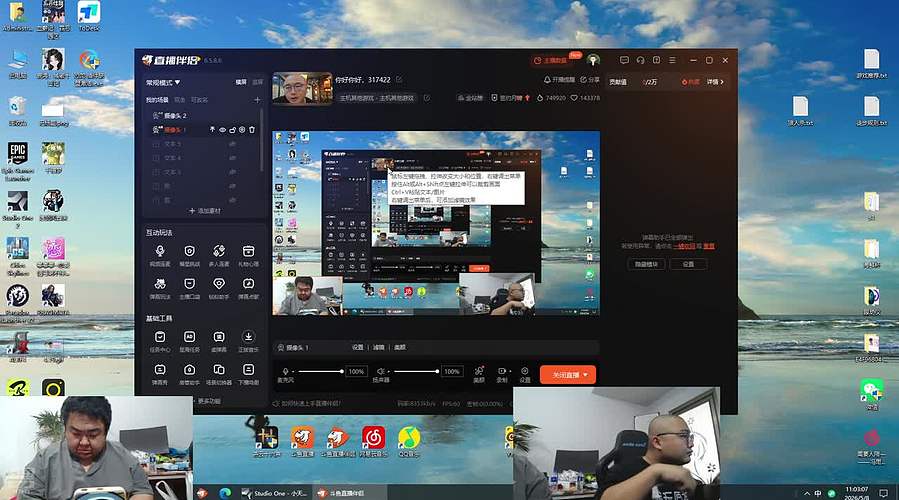Open the 下播电台 tool icon

coord(248,370)
